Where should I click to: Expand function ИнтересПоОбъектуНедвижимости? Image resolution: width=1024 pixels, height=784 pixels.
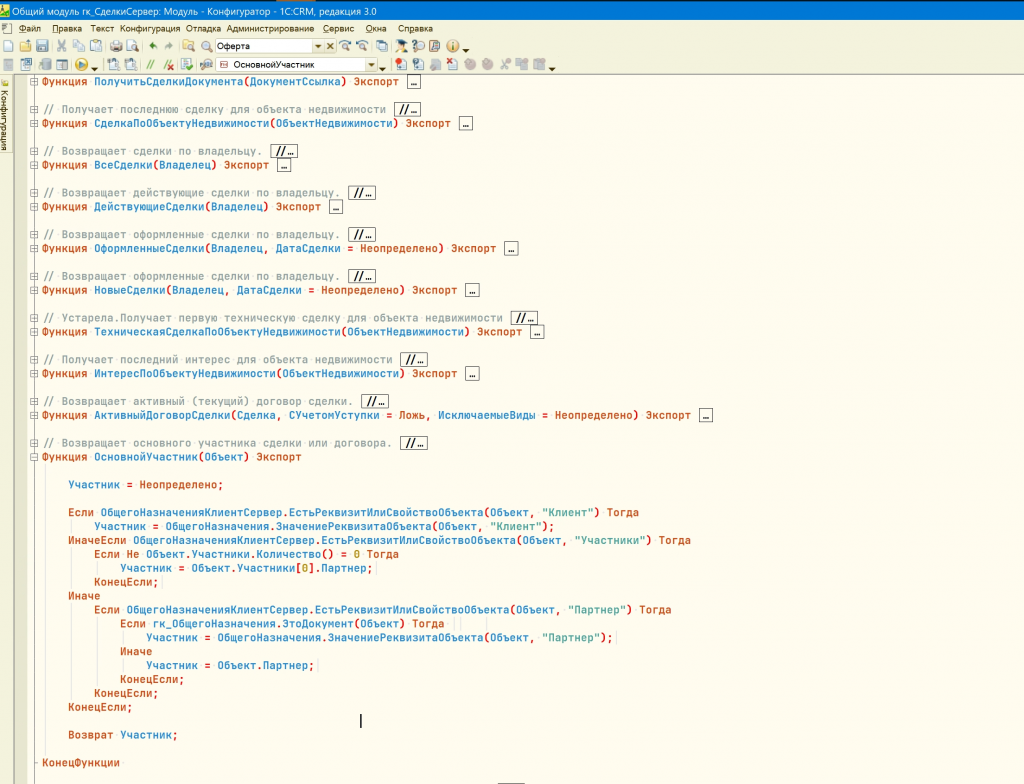click(34, 374)
